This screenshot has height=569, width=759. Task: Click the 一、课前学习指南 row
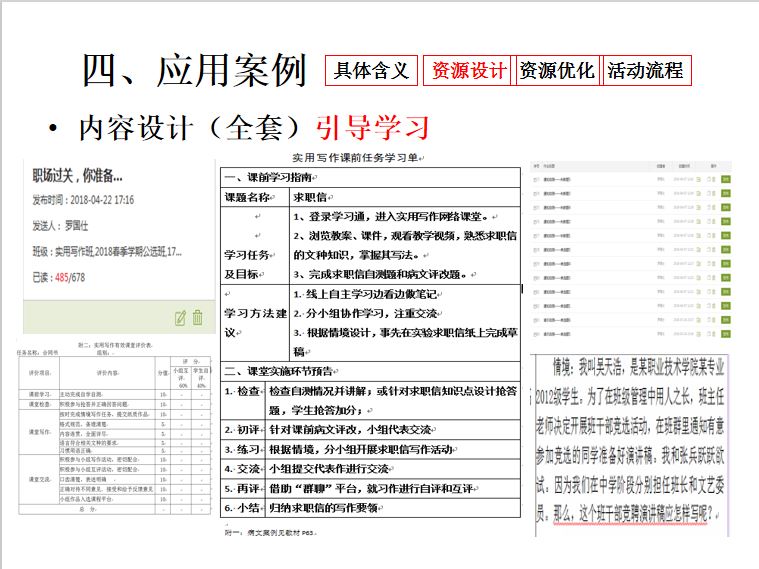click(x=370, y=178)
